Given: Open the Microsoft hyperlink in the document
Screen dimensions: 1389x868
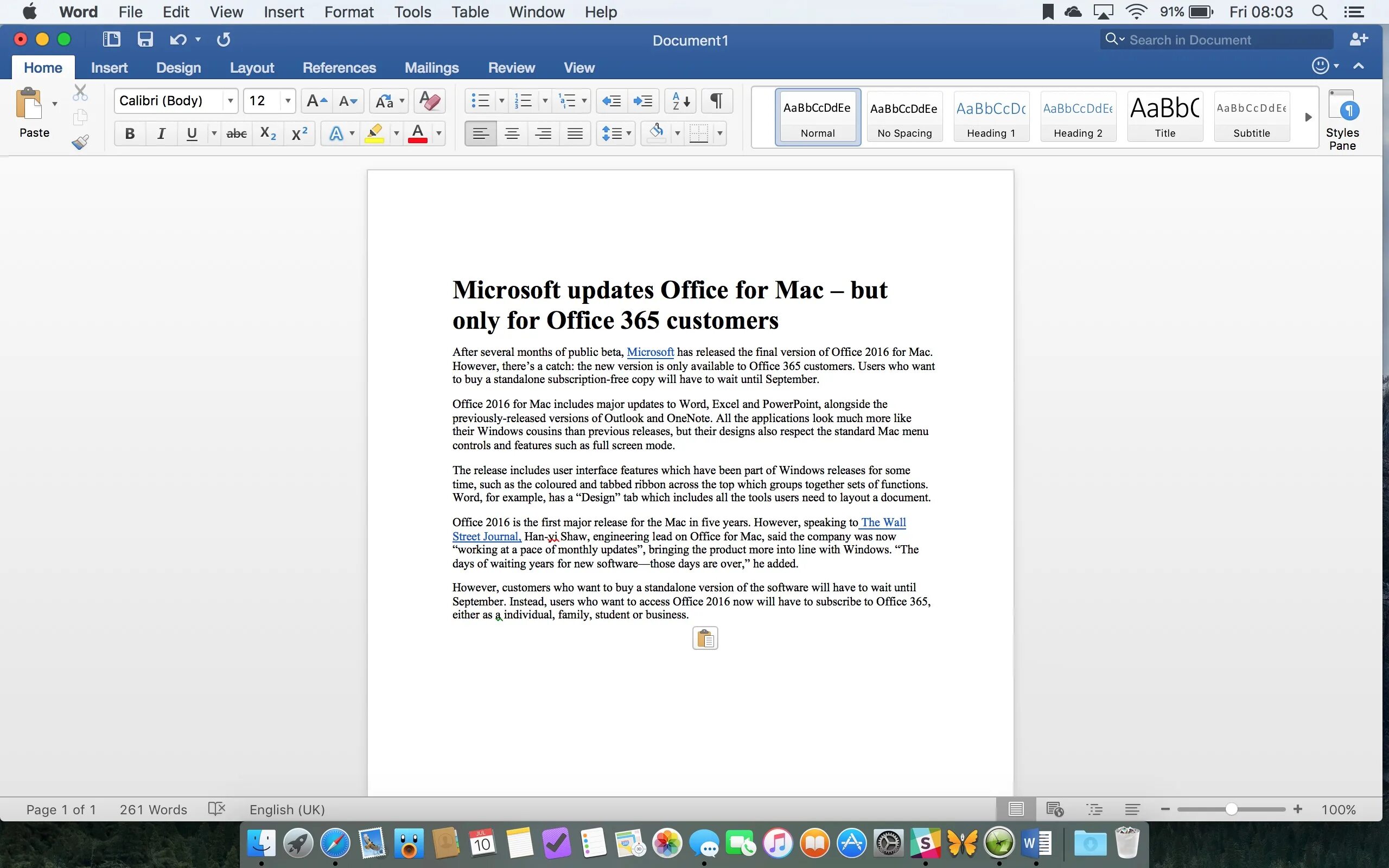Looking at the screenshot, I should coord(649,352).
